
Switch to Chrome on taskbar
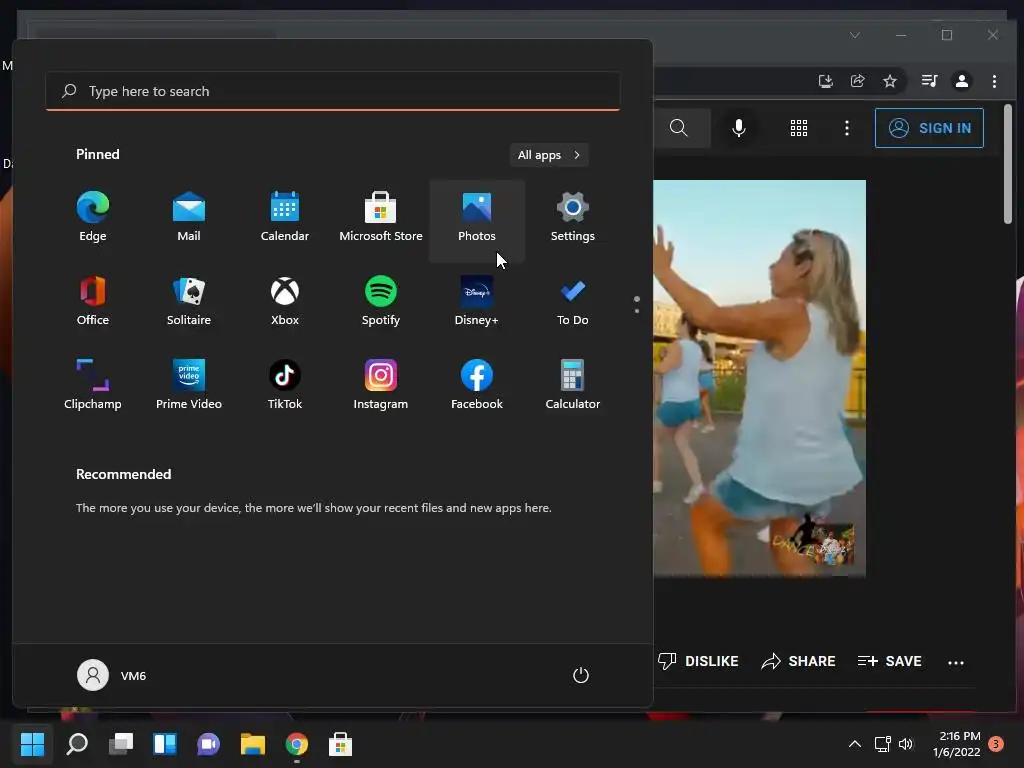(x=296, y=744)
